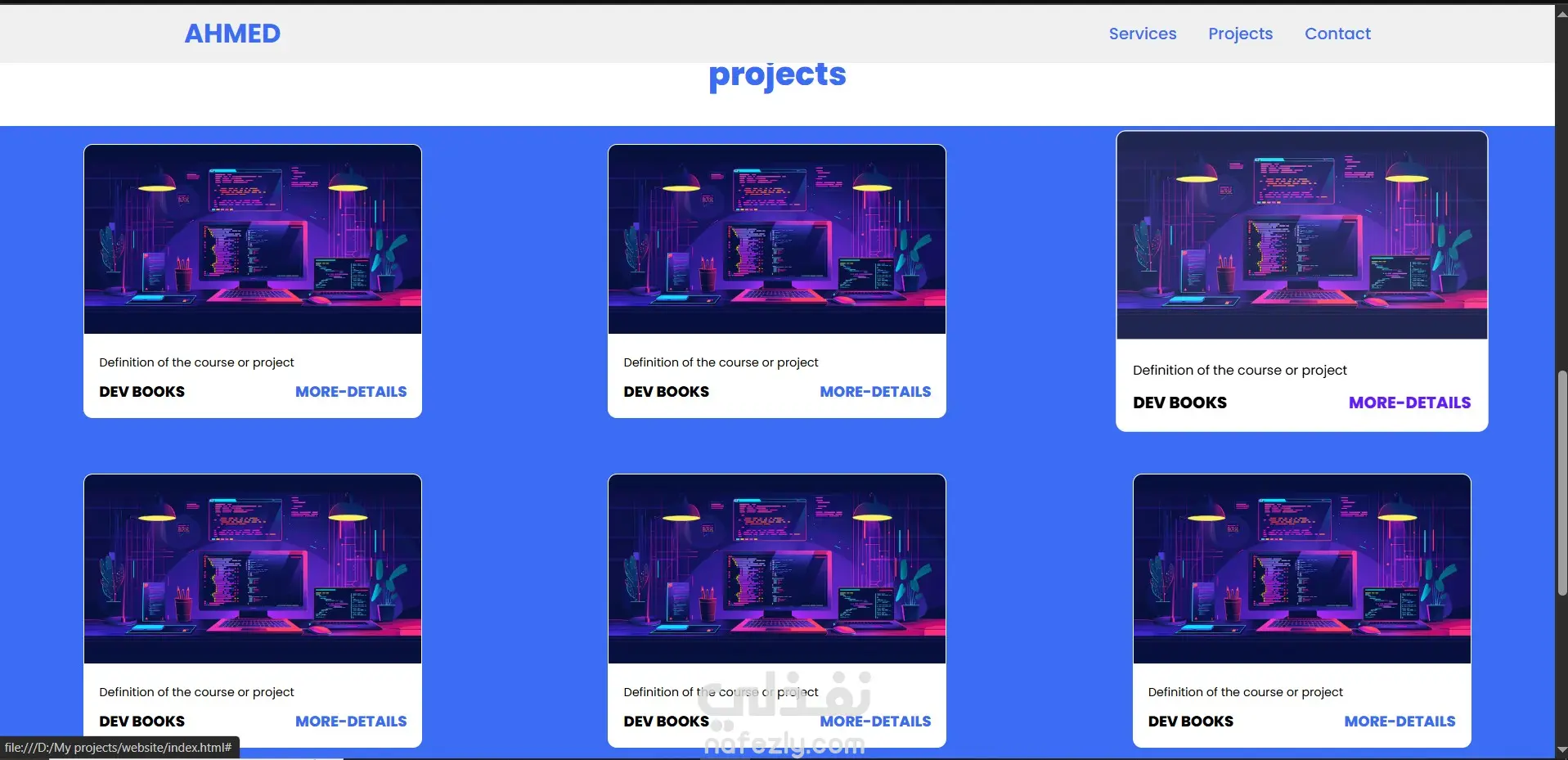The height and width of the screenshot is (760, 1568).
Task: Select DEV BOOKS on the bottom-left card
Action: tap(142, 722)
